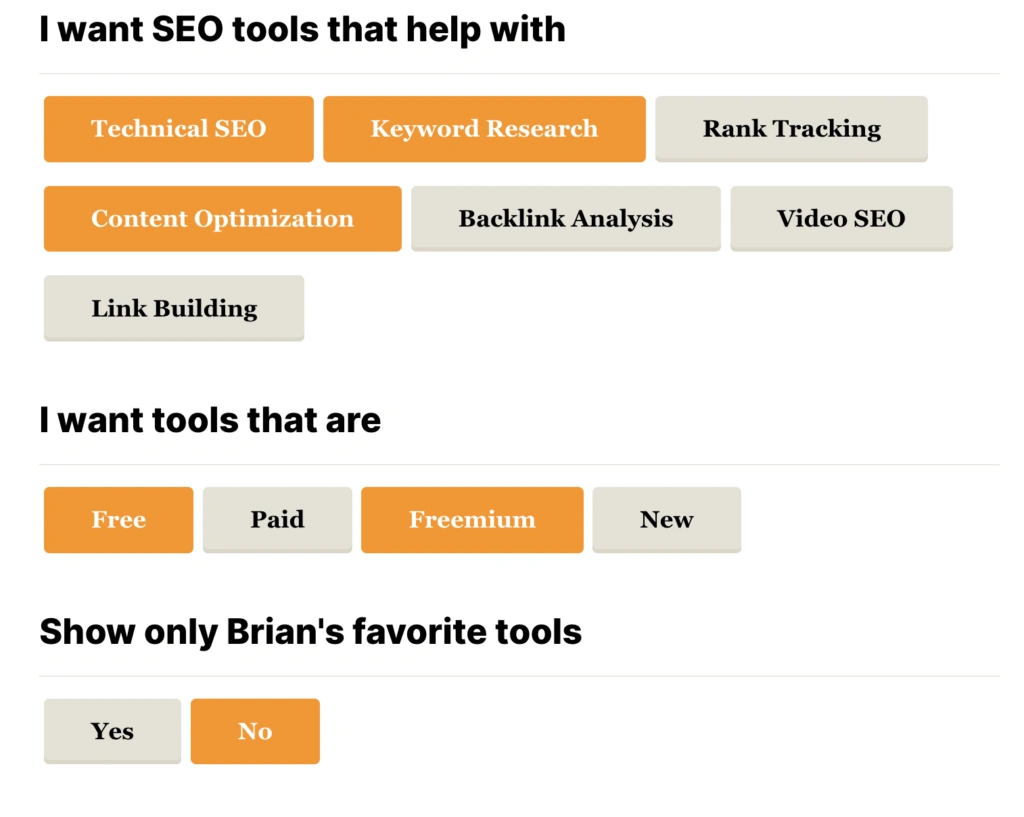1024x817 pixels.
Task: Enable the Rank Tracking filter
Action: click(791, 129)
